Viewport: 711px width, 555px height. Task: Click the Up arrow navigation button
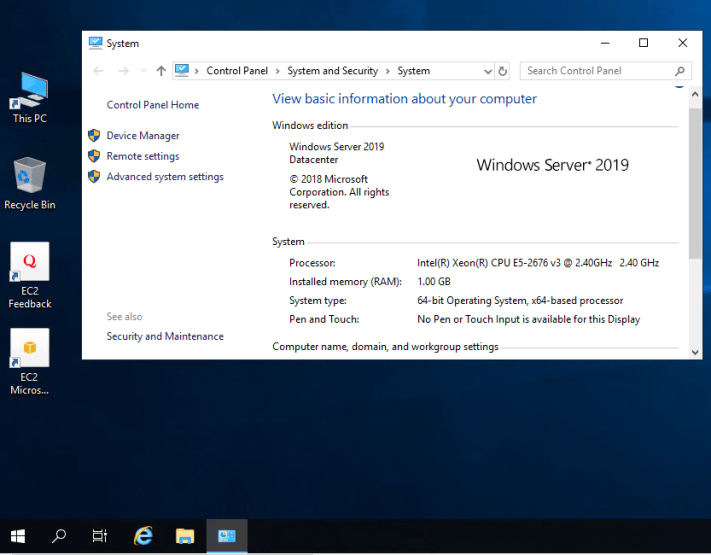pyautogui.click(x=161, y=71)
